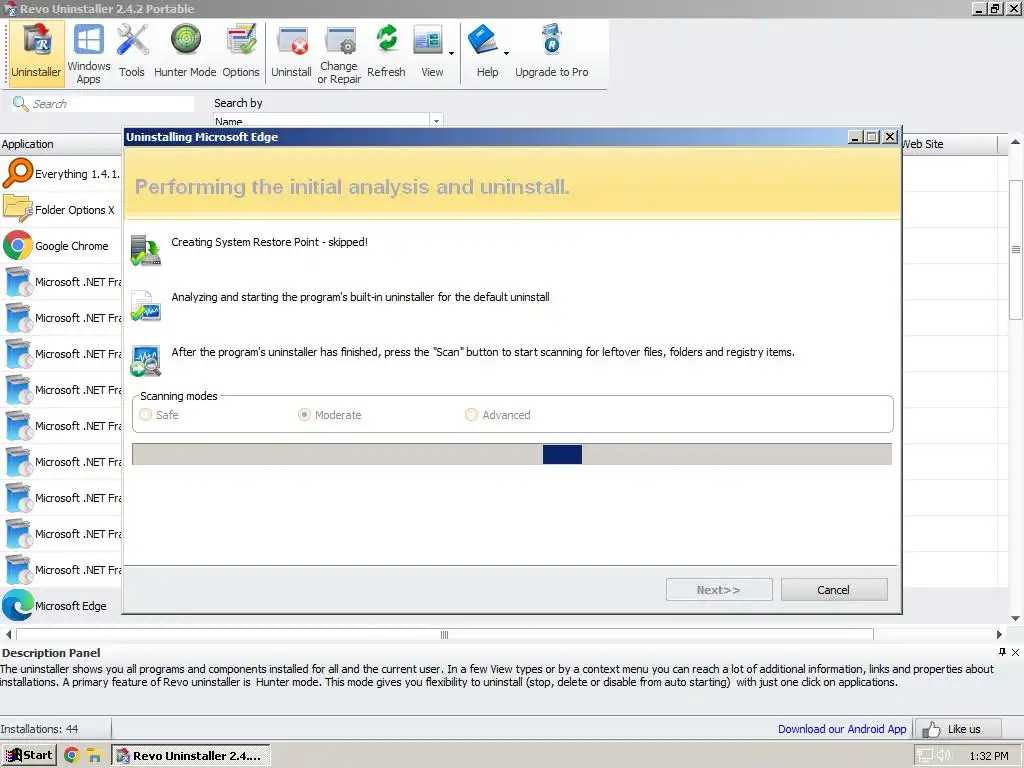Maximize the Uninstalling Microsoft Edge dialog
This screenshot has width=1024, height=768.
872,136
